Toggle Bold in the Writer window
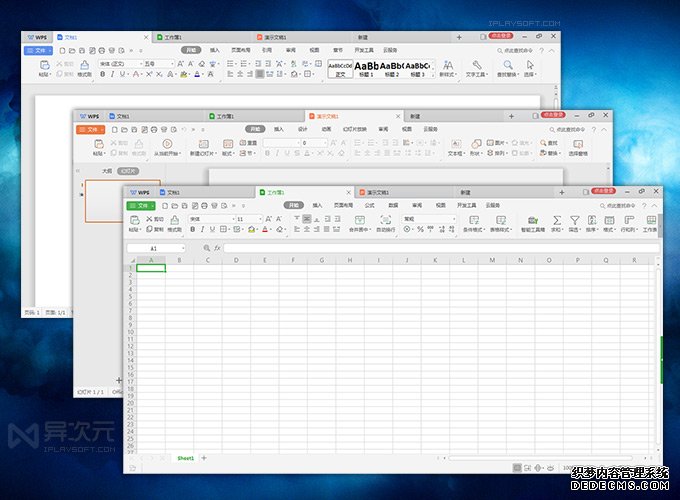The image size is (680, 500). (x=102, y=74)
